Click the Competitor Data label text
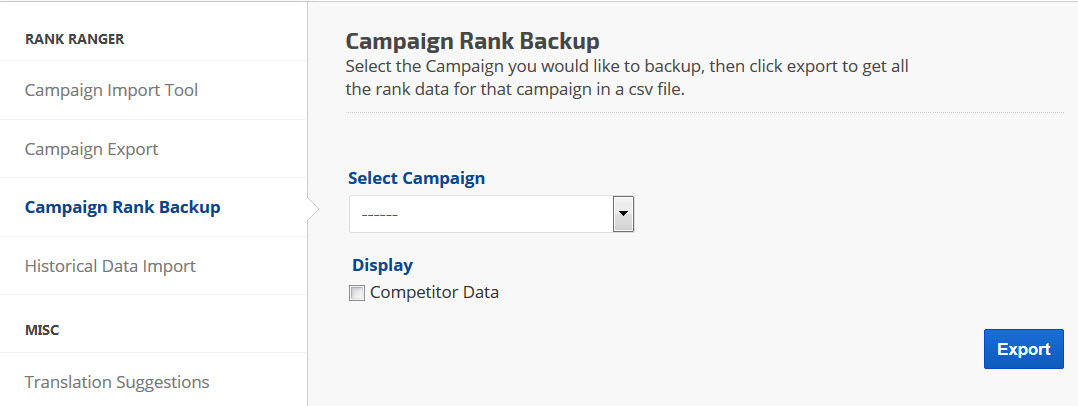Image resolution: width=1078 pixels, height=406 pixels. (434, 293)
